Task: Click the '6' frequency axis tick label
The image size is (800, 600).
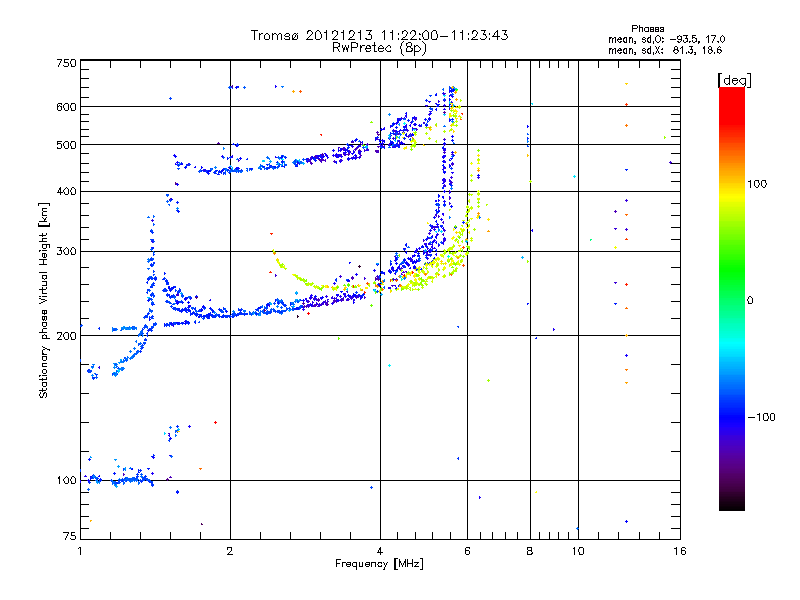Action: click(x=467, y=551)
